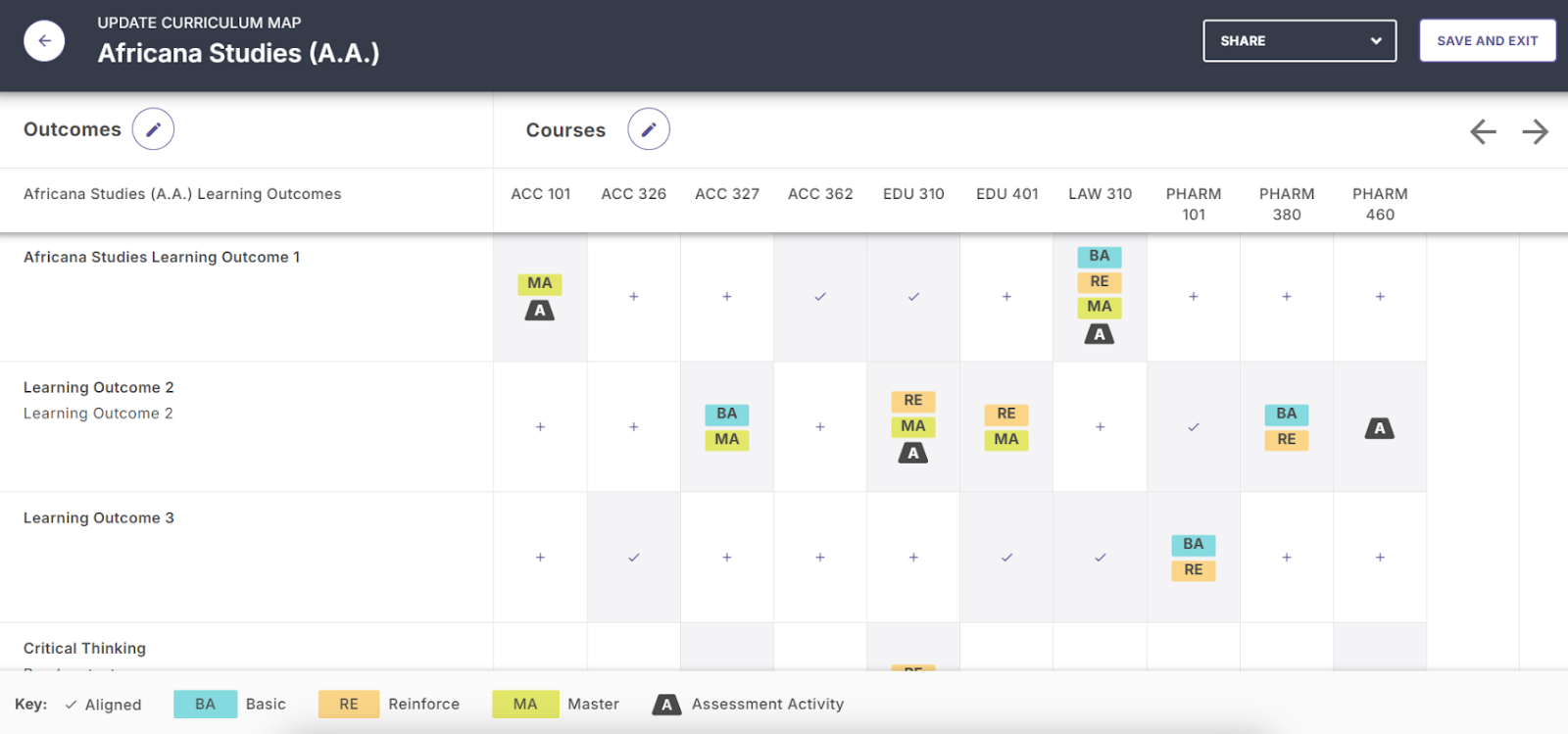Edit Courses using the pencil icon
The height and width of the screenshot is (734, 1568).
pos(649,129)
